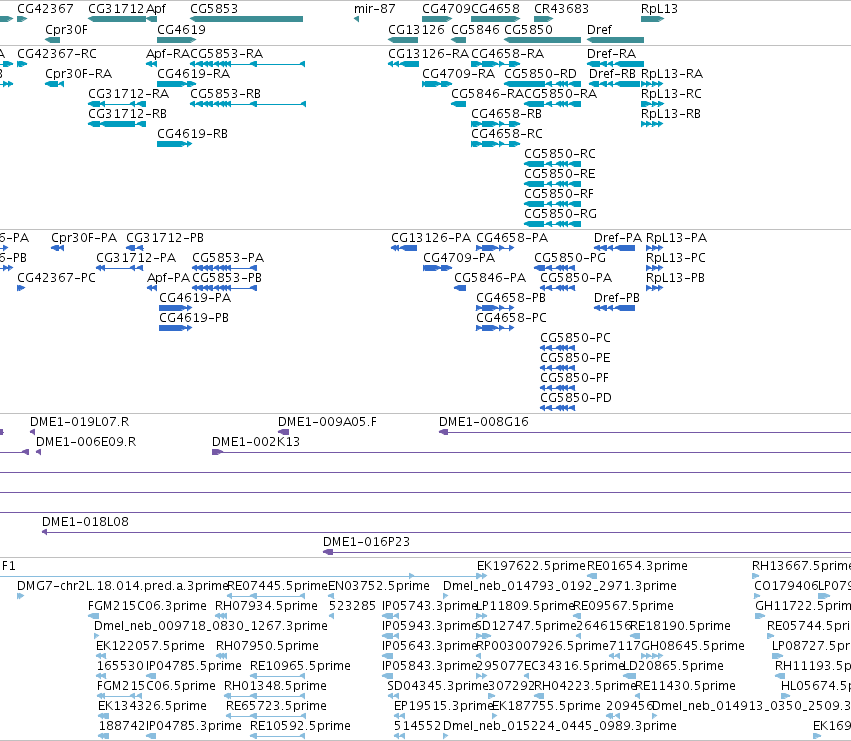The image size is (851, 741).
Task: Open the CG5850-RD transcript label
Action: [x=541, y=74]
